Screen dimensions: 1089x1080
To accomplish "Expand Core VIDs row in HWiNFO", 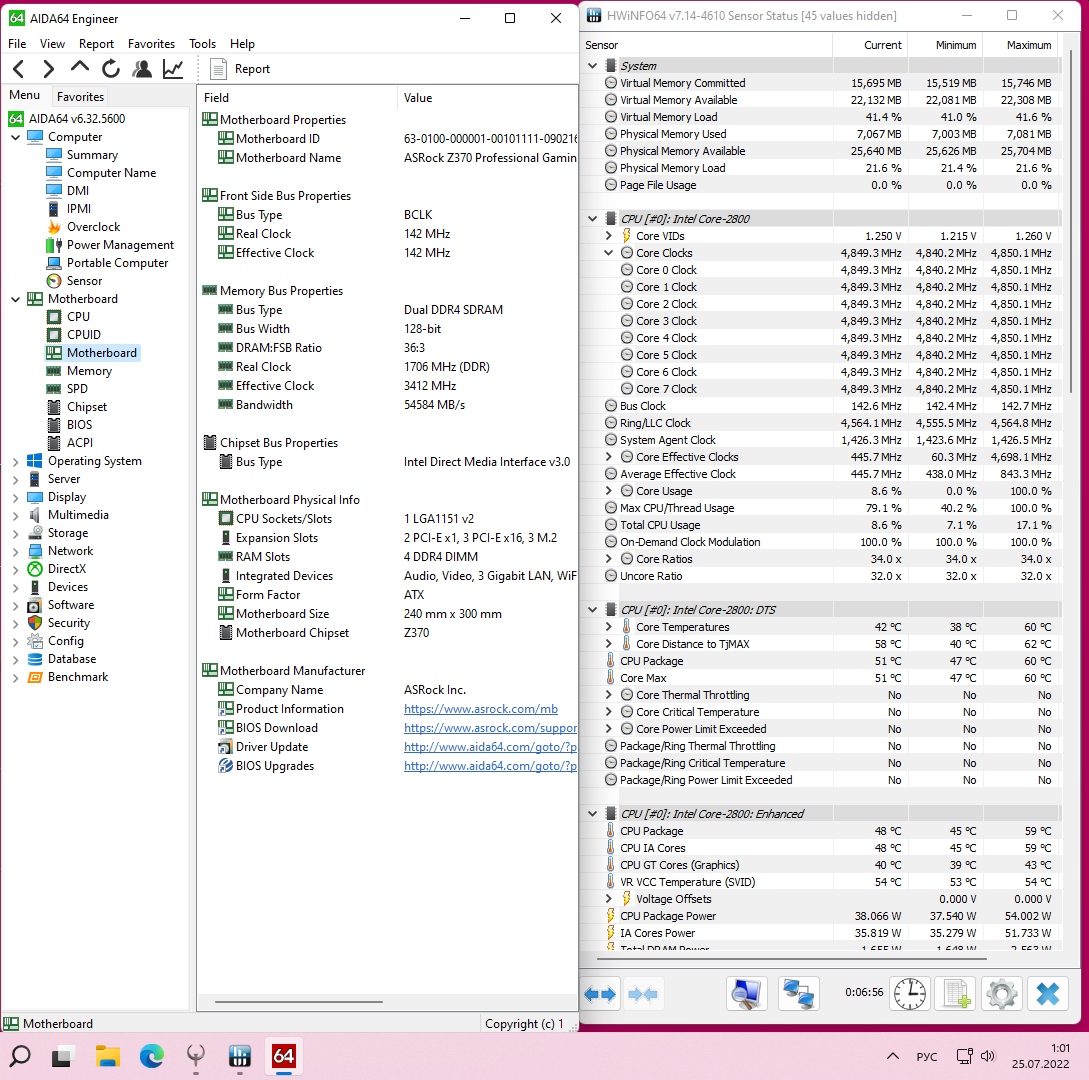I will tap(608, 236).
